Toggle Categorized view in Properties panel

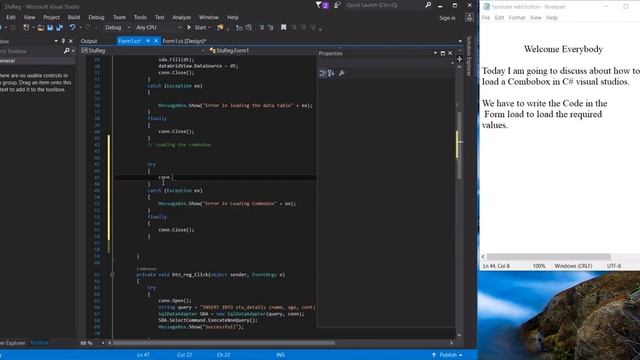(322, 73)
